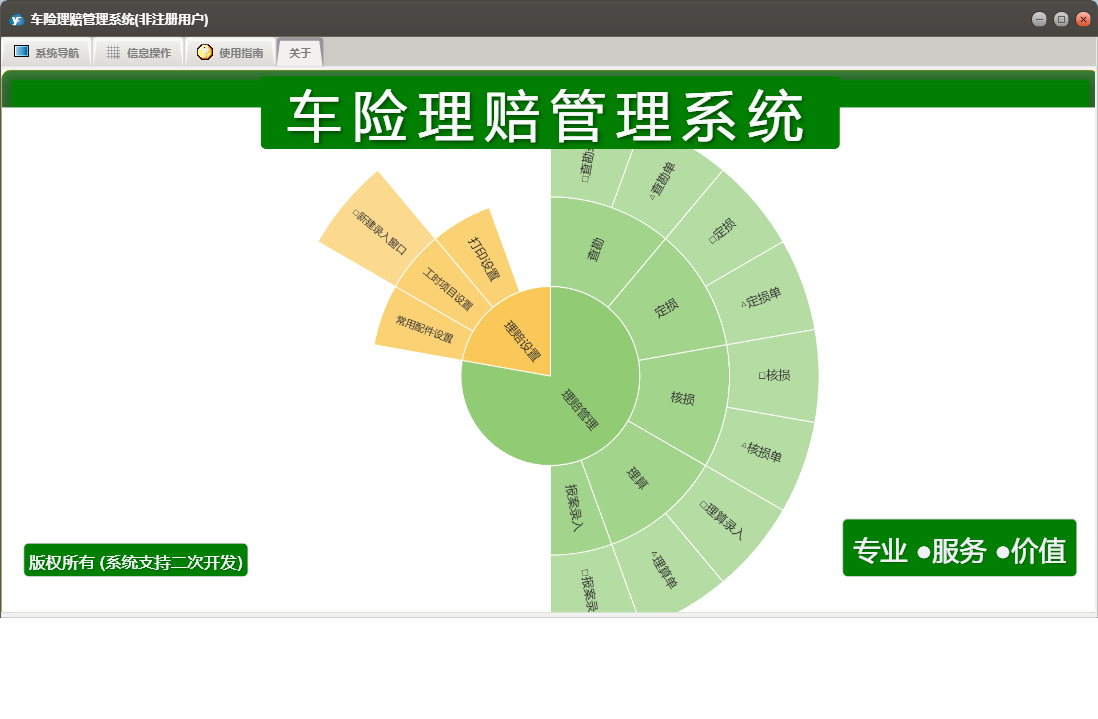Click the app logo in title bar
Screen dimensions: 1098x719
[x=17, y=20]
